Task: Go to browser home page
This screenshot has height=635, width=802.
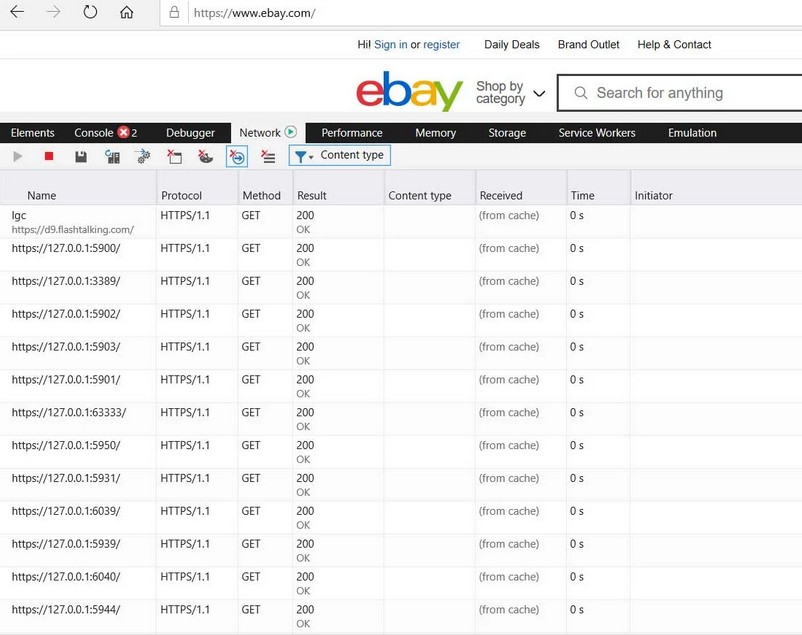Action: coord(126,12)
